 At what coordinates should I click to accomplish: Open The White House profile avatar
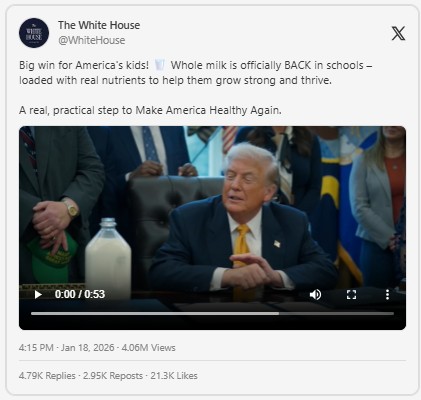click(34, 33)
